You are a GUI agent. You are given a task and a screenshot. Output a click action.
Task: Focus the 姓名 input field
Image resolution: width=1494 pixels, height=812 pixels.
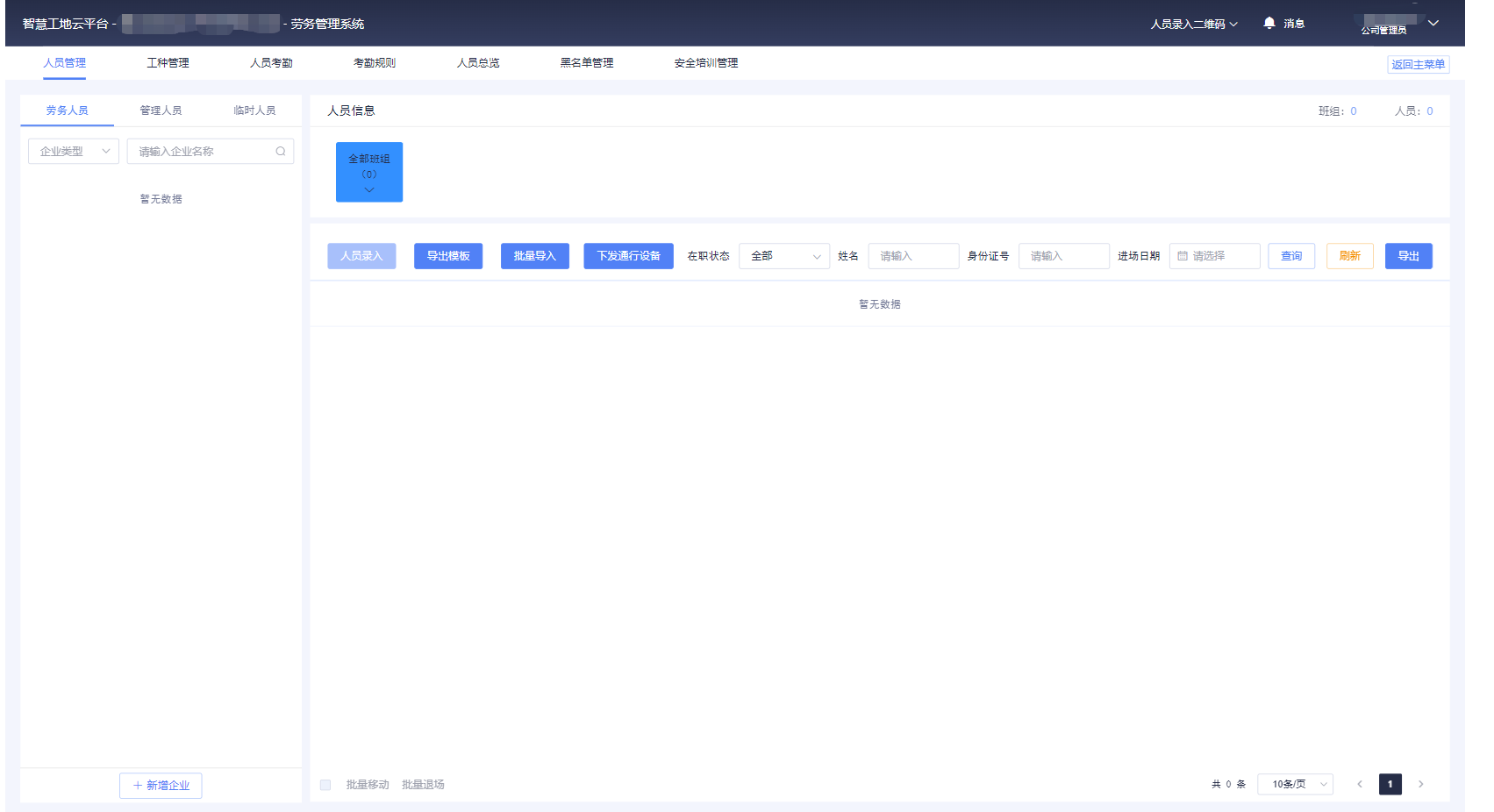(913, 256)
